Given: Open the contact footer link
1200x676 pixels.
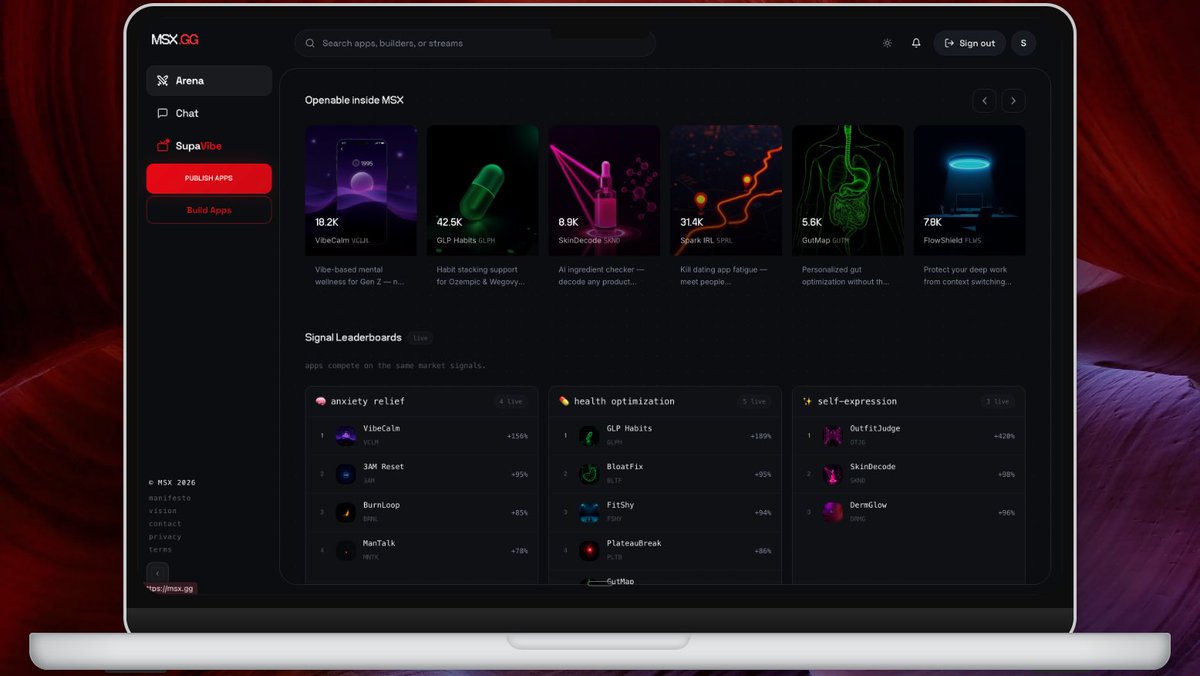Looking at the screenshot, I should click(x=165, y=523).
